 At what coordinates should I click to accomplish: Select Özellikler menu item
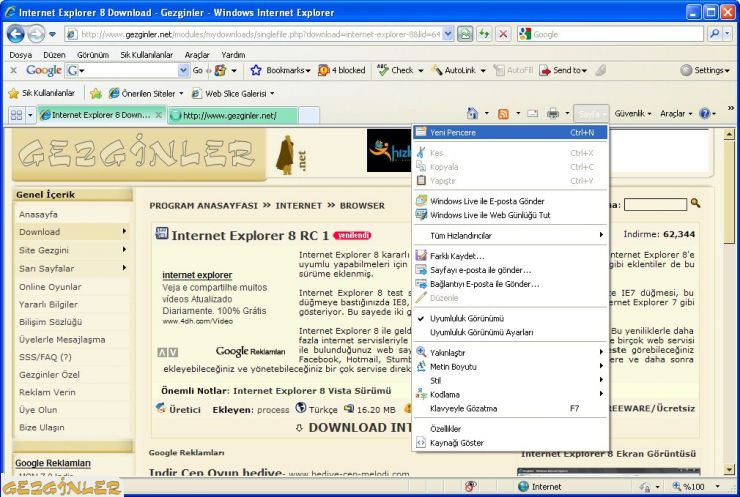pos(510,429)
